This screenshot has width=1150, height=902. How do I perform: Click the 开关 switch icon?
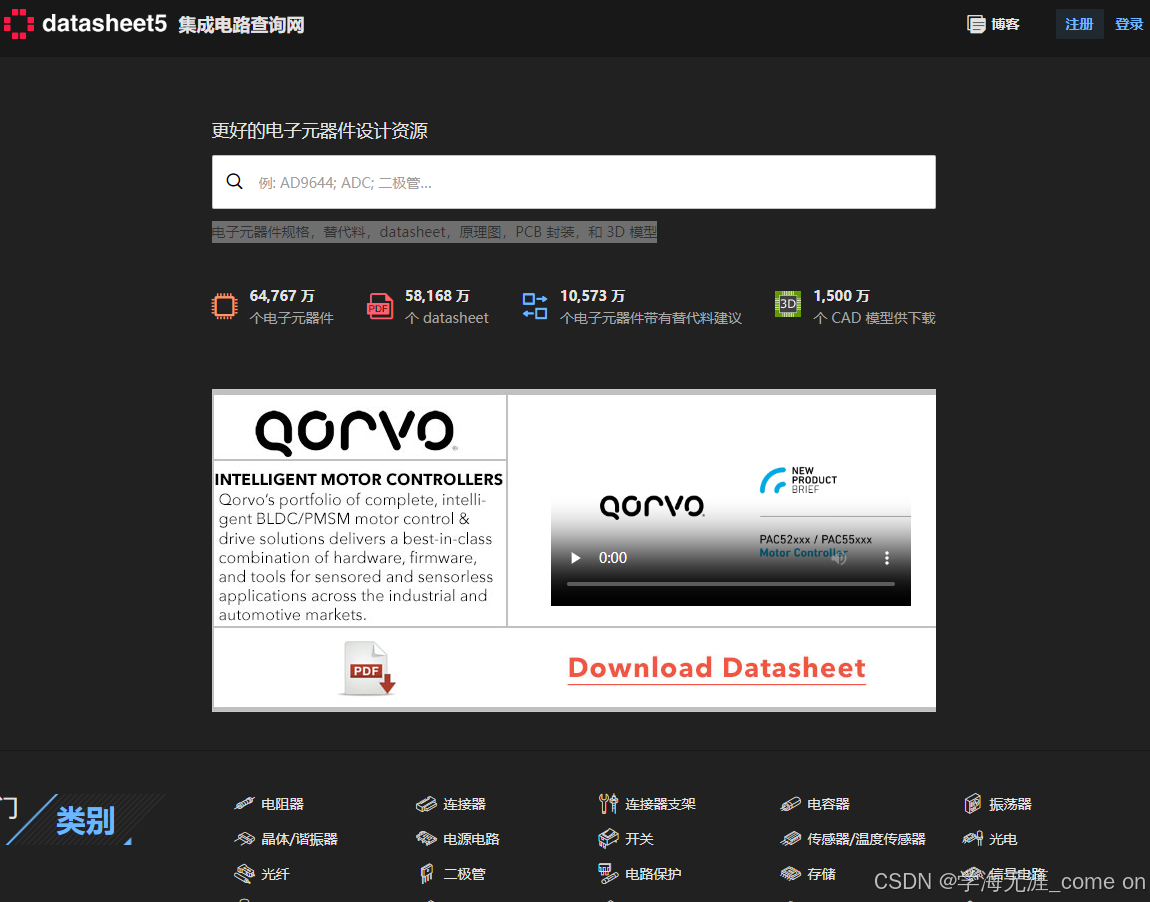tap(608, 839)
